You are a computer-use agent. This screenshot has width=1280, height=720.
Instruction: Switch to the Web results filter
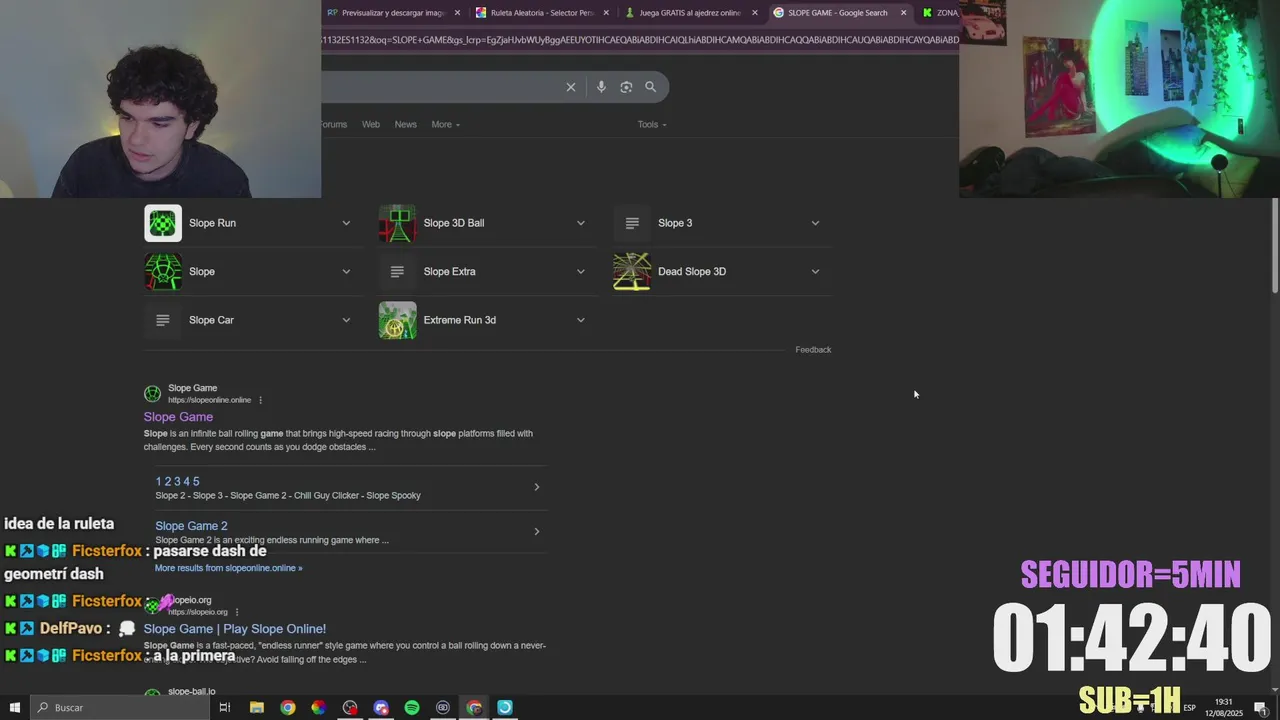point(371,124)
